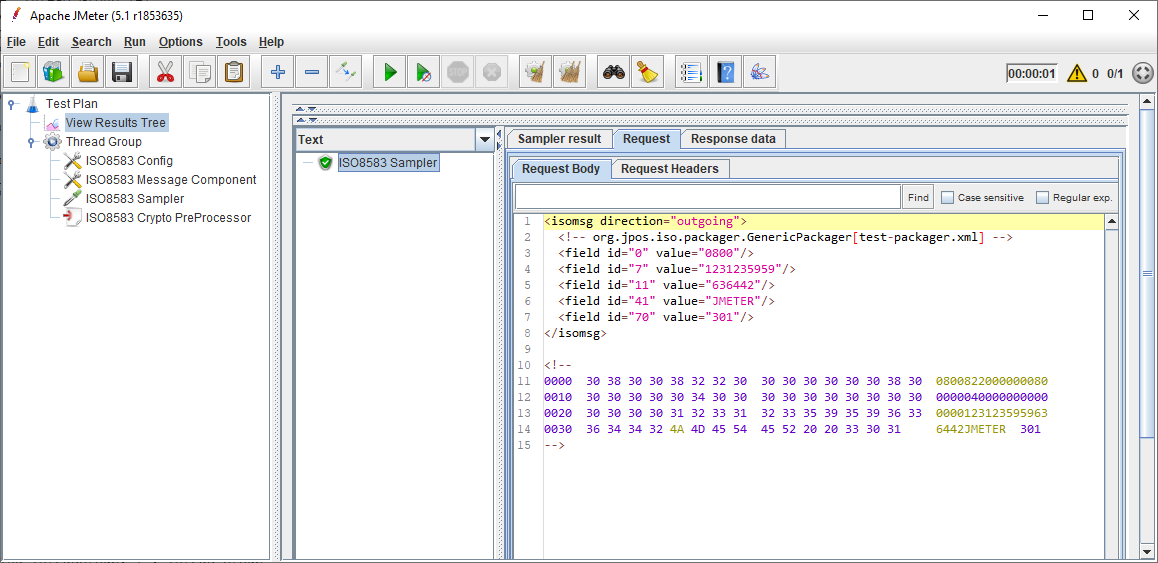Click the Clear All results icon

pyautogui.click(x=569, y=72)
